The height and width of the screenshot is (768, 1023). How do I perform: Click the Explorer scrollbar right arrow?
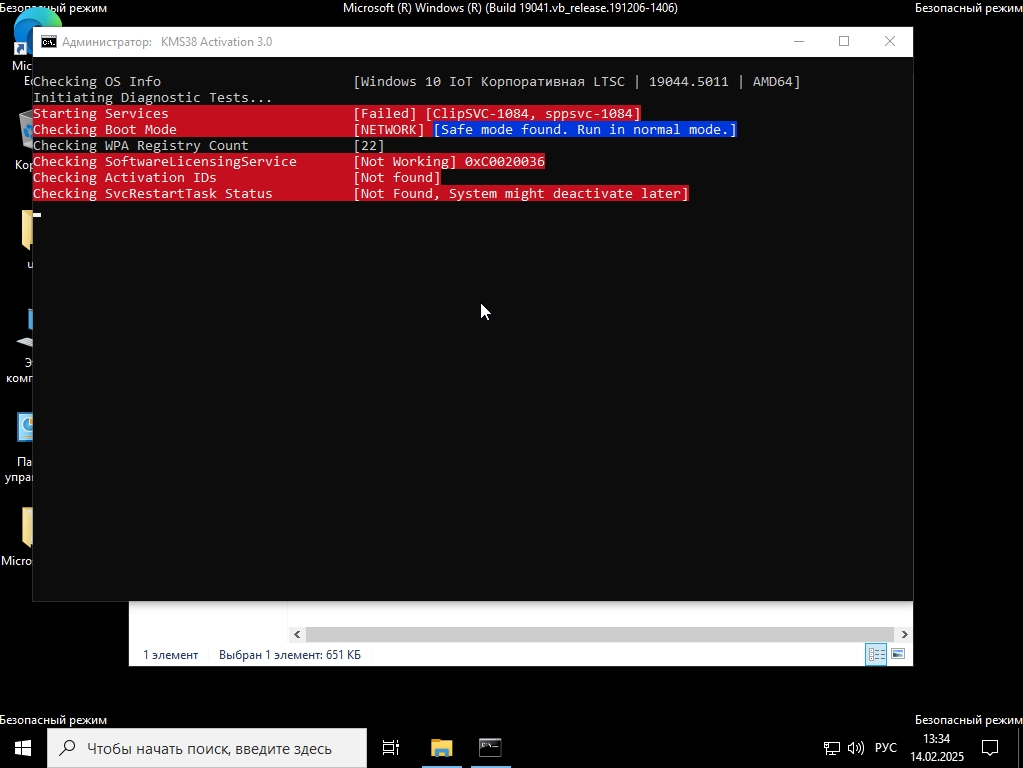point(904,634)
